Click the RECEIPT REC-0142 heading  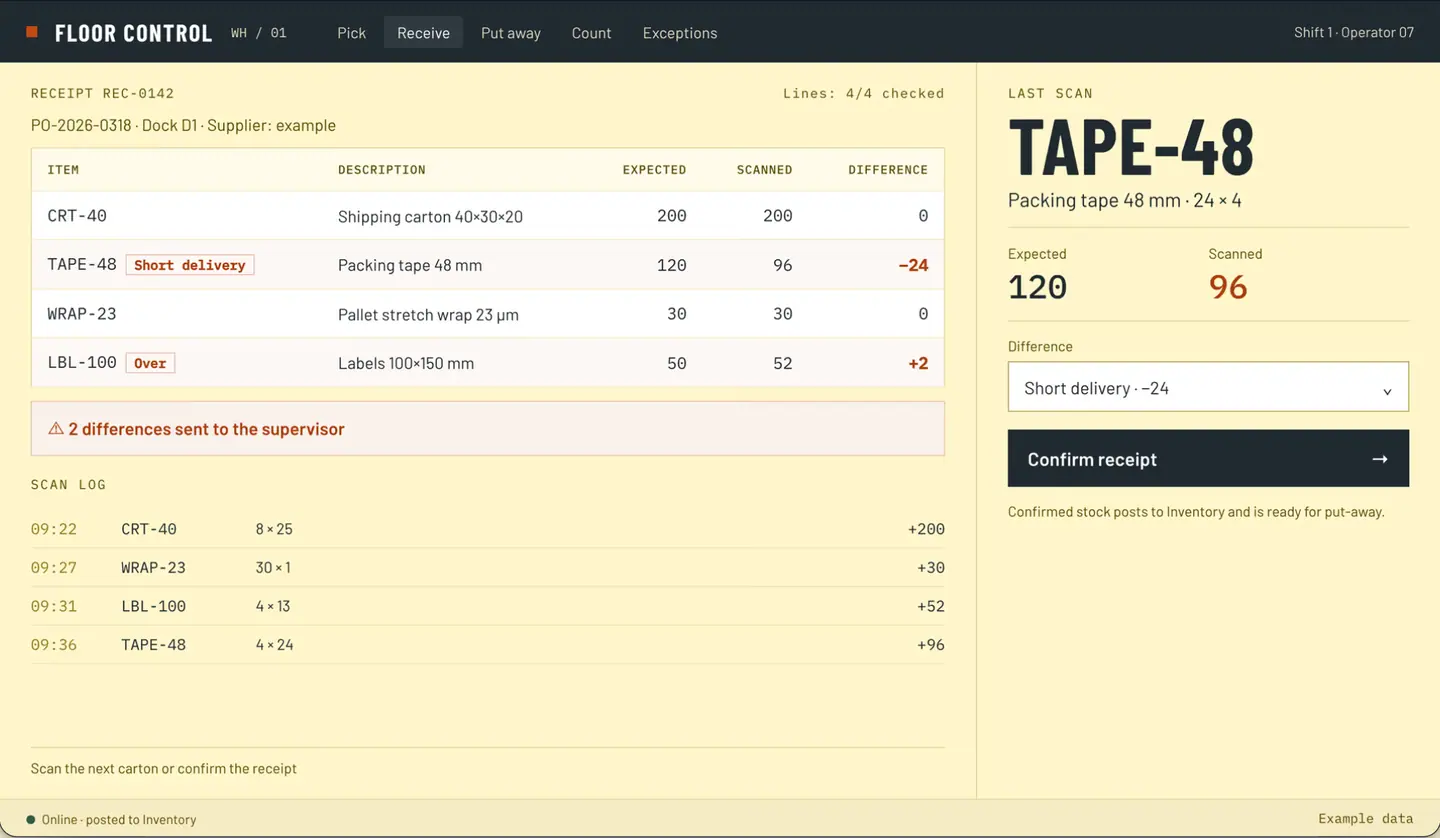(103, 93)
